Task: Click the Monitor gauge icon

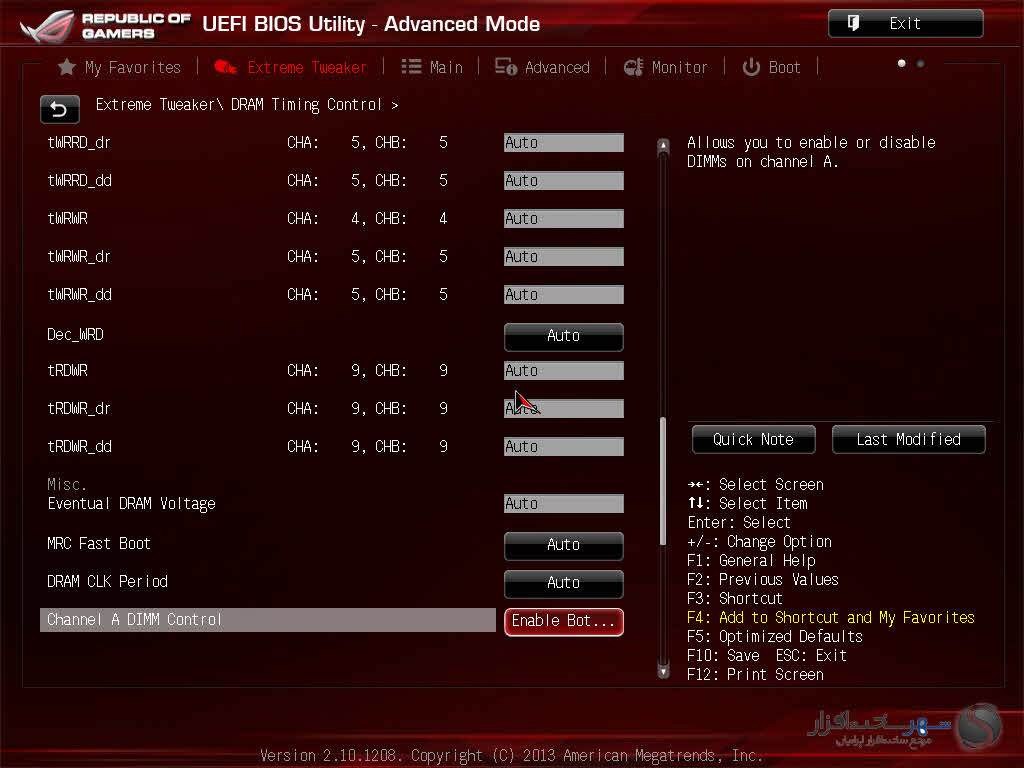Action: point(633,67)
